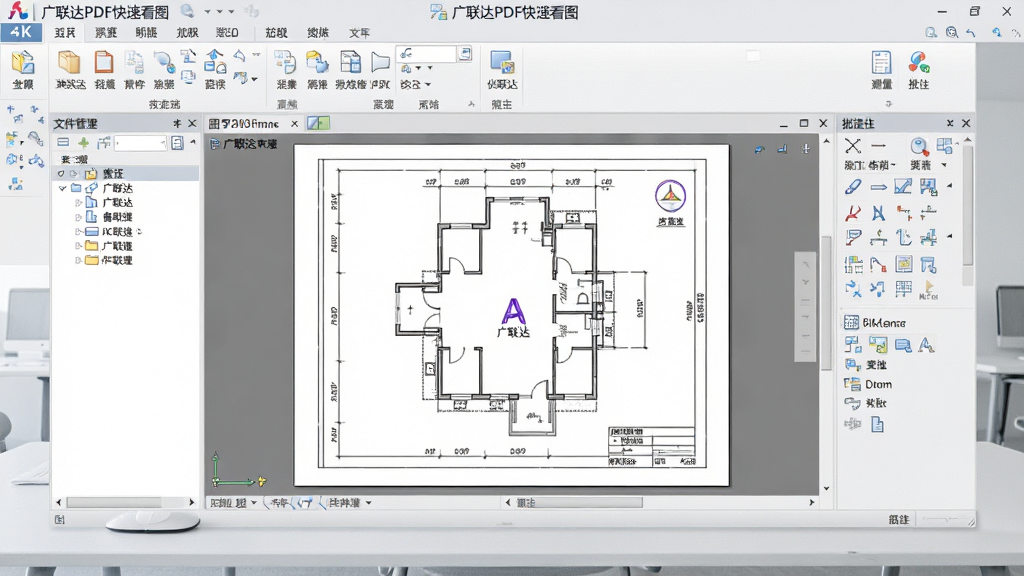The width and height of the screenshot is (1024, 576).
Task: Select the crossed-lines tool in the right panel
Action: pos(852,146)
